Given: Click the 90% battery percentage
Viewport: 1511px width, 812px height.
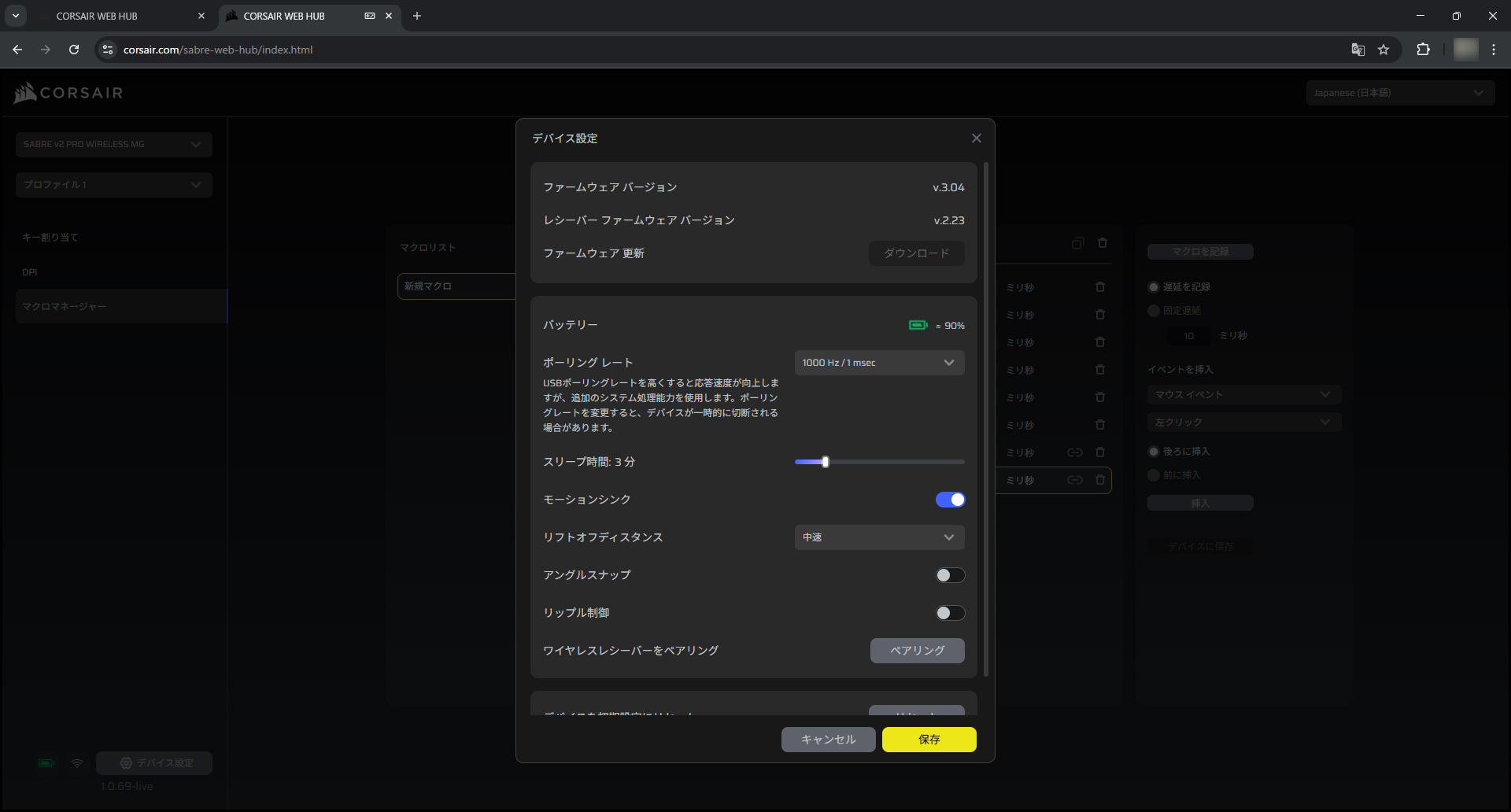Looking at the screenshot, I should click(955, 326).
